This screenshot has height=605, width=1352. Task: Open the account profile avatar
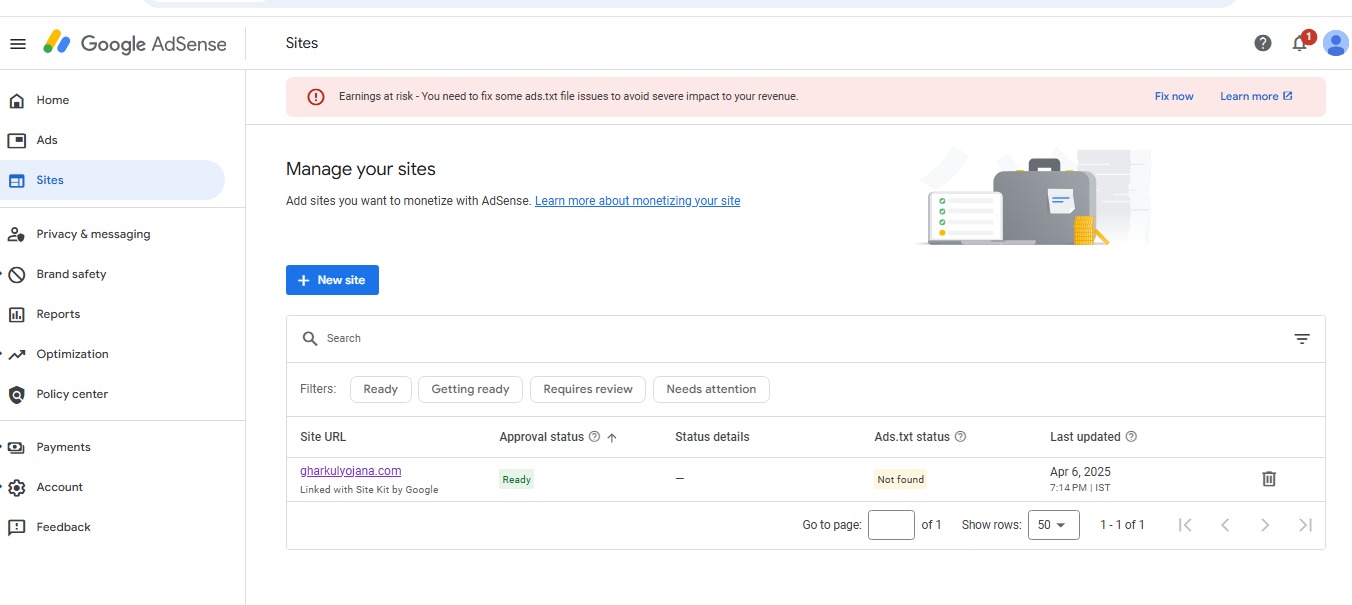click(1335, 43)
